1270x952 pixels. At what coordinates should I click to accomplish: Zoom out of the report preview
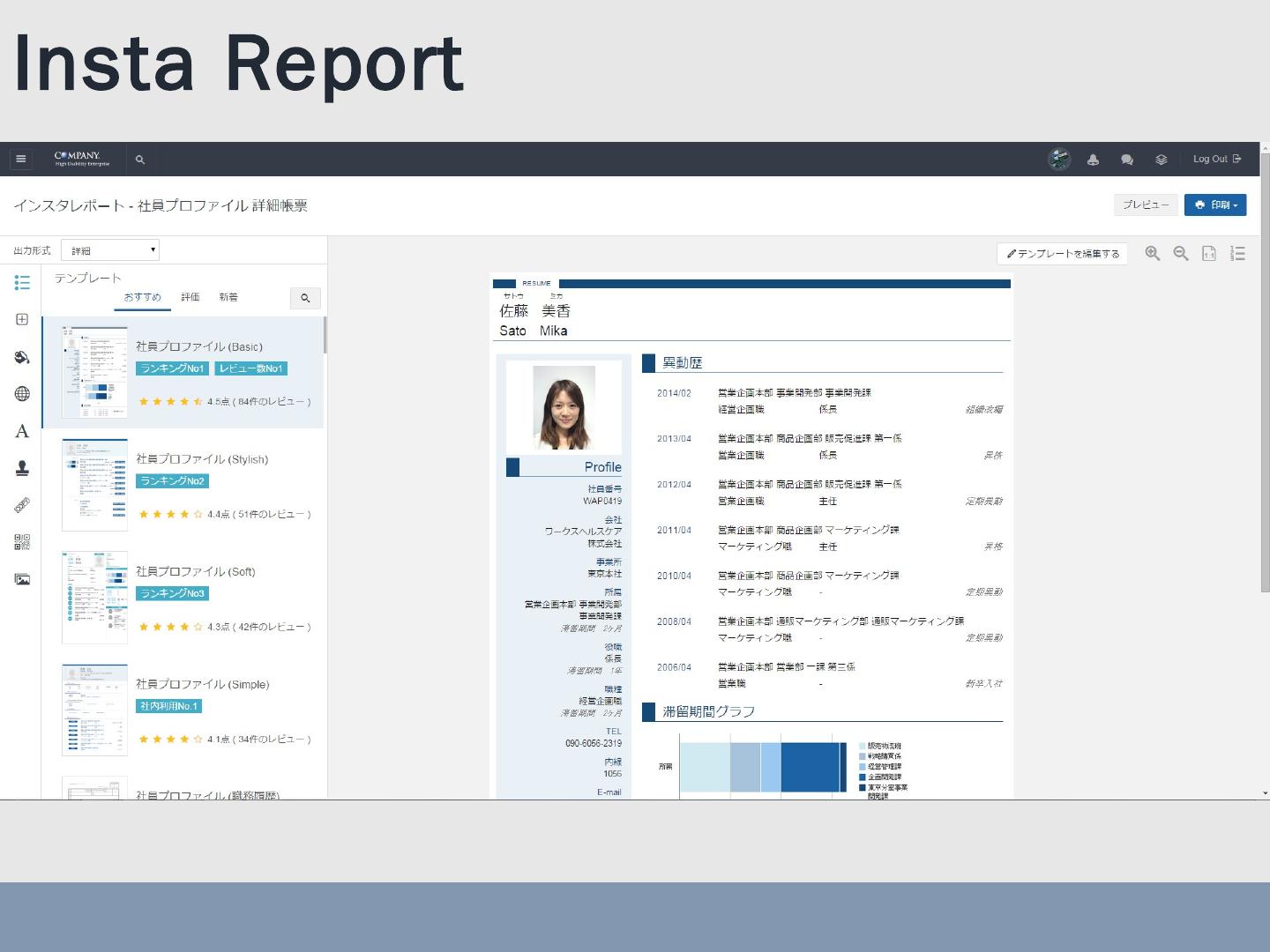pos(1180,254)
